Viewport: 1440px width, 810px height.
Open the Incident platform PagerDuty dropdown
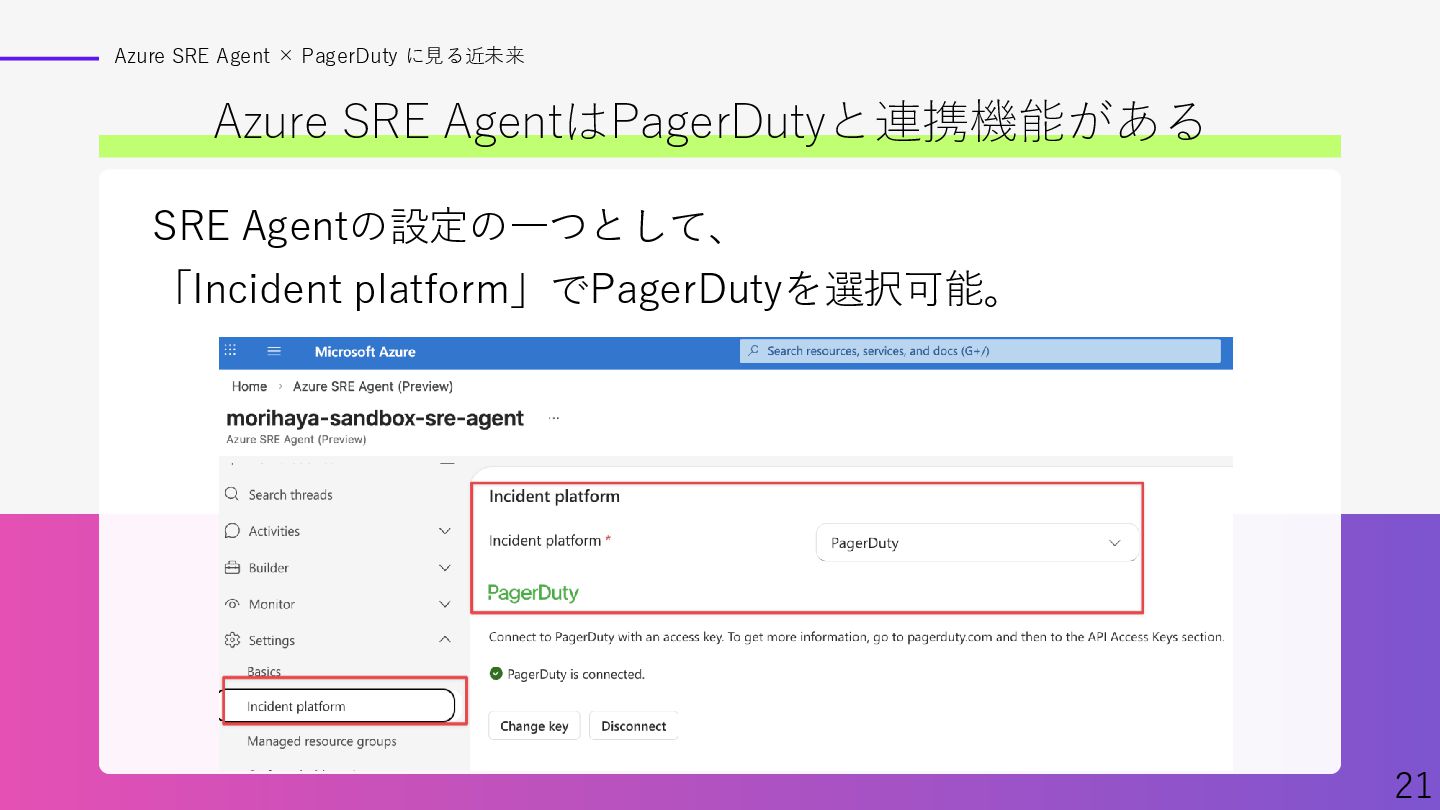click(977, 543)
